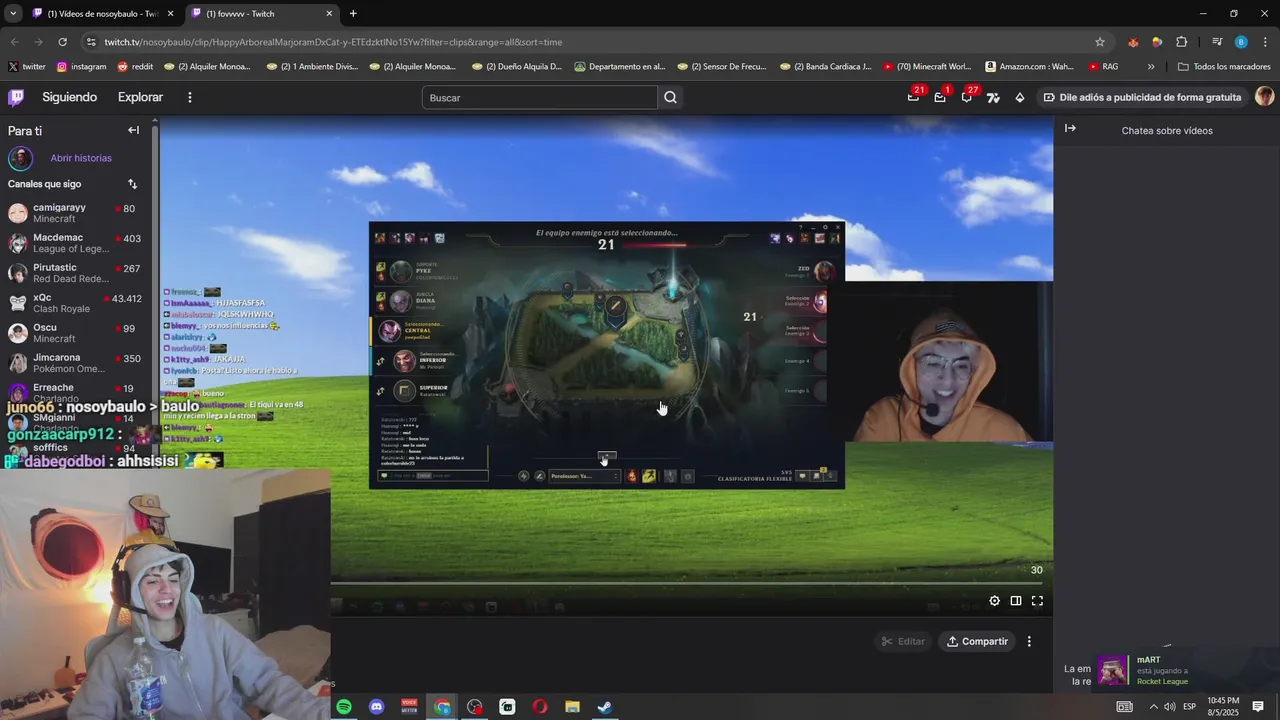Click the Compartir button

point(978,641)
